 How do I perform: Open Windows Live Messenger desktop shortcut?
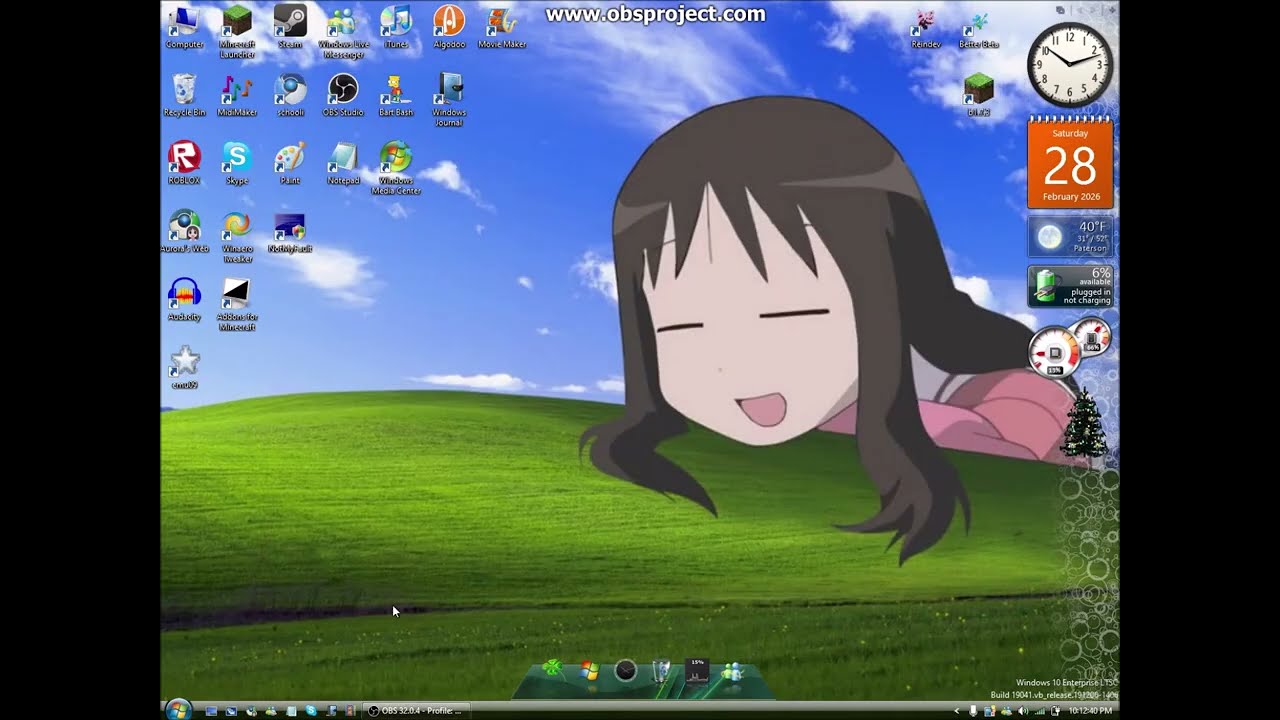(x=343, y=31)
